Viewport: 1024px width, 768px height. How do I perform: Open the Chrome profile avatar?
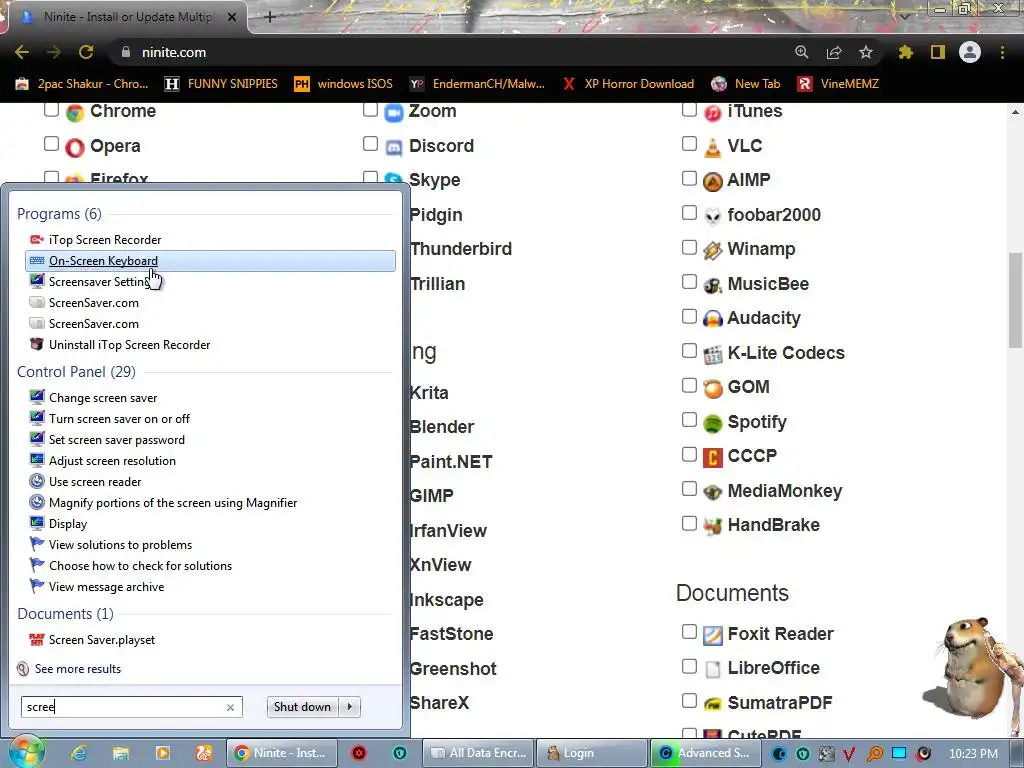pyautogui.click(x=970, y=52)
